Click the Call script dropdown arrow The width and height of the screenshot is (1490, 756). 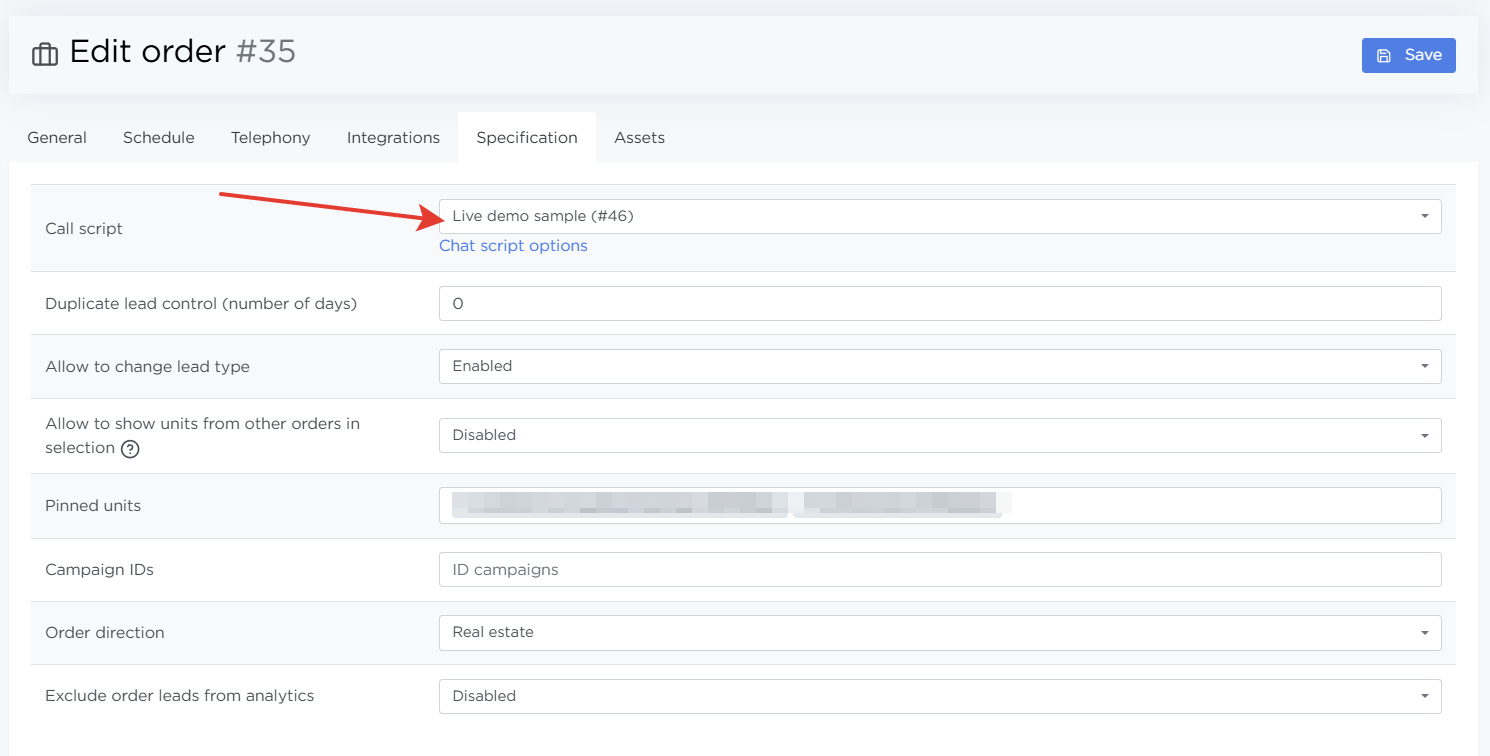point(1424,217)
